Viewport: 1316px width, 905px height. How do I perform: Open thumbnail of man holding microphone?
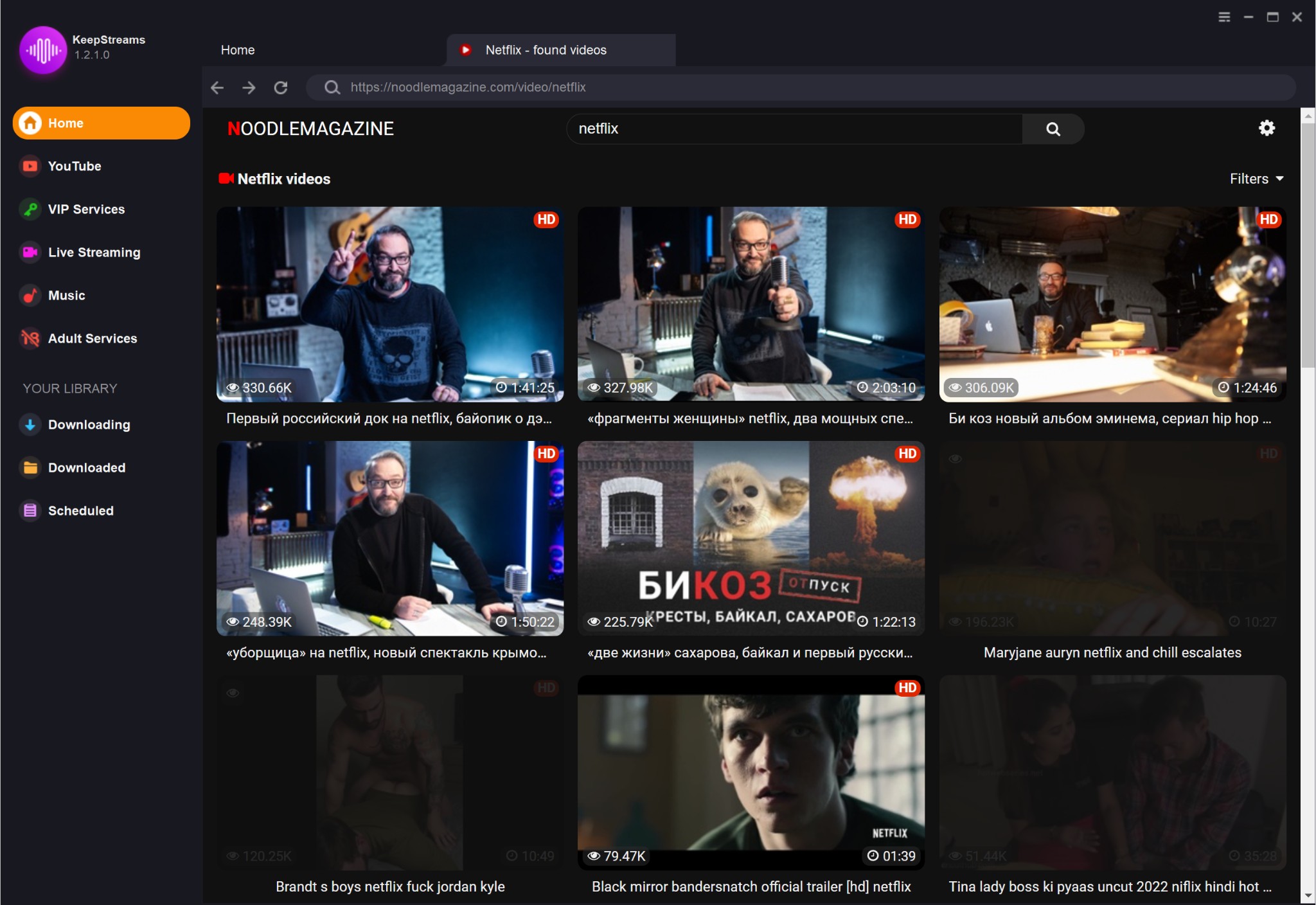point(751,304)
